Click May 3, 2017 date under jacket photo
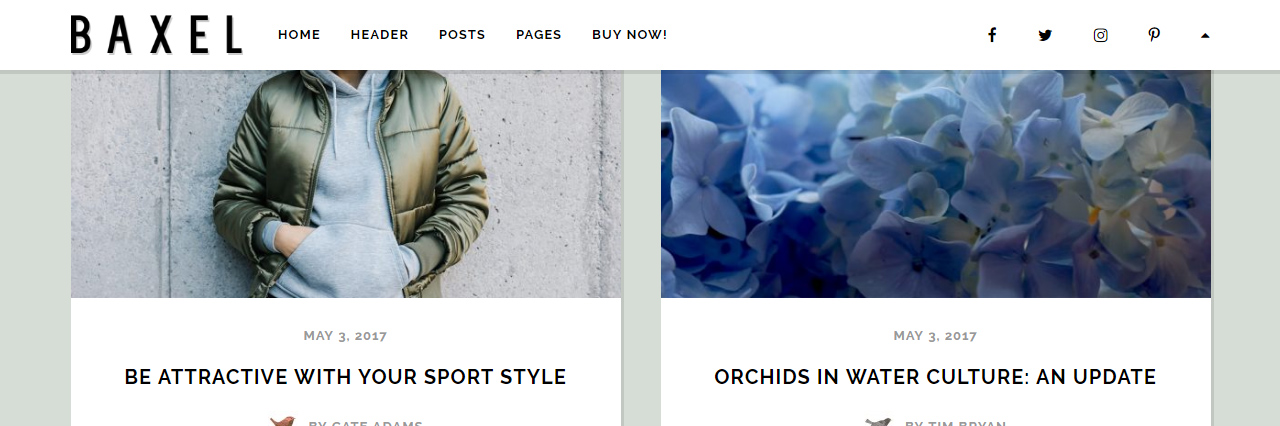 (345, 336)
